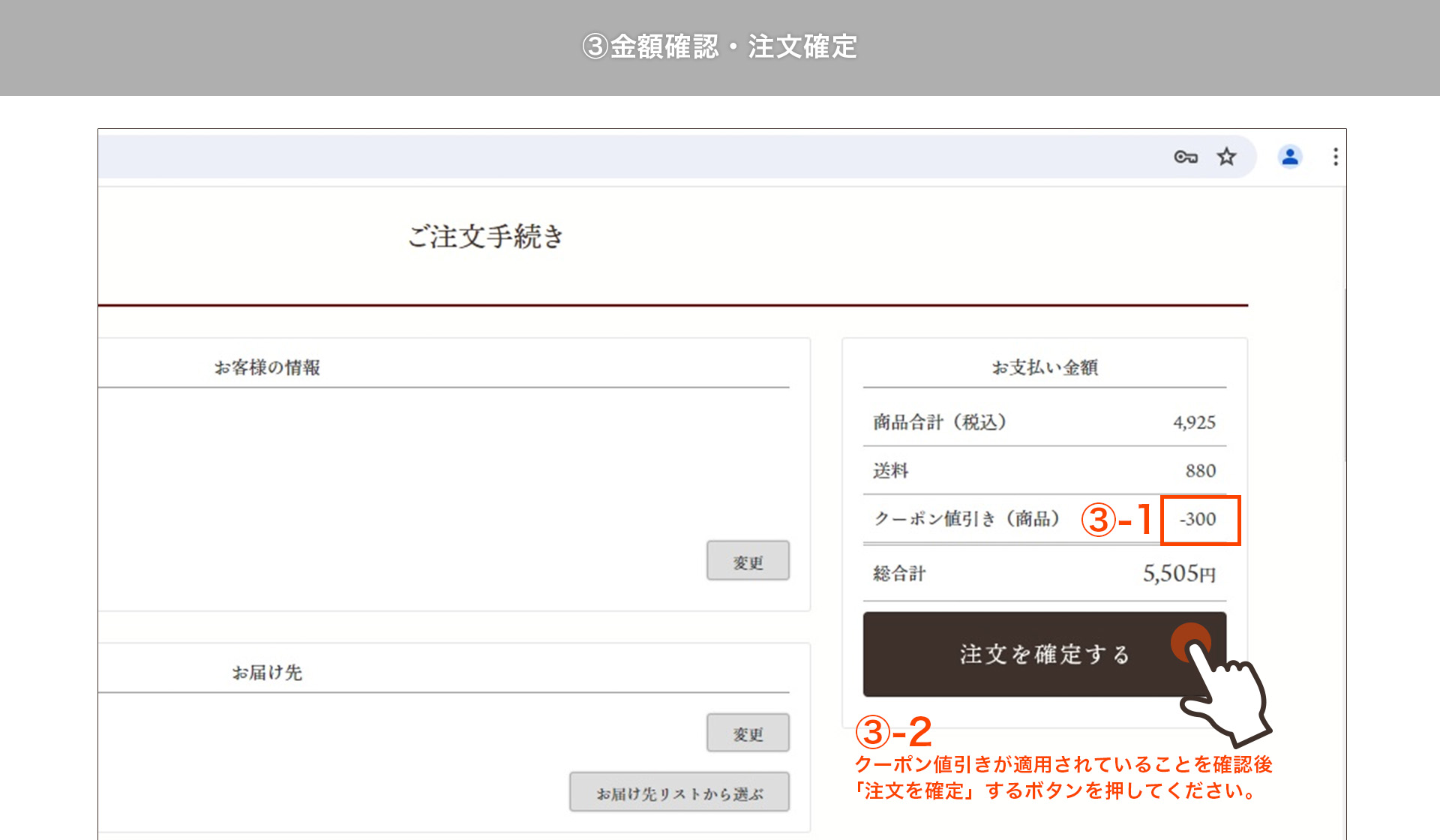Click 変更 in the お届け先 section
1440x840 pixels.
point(747,733)
